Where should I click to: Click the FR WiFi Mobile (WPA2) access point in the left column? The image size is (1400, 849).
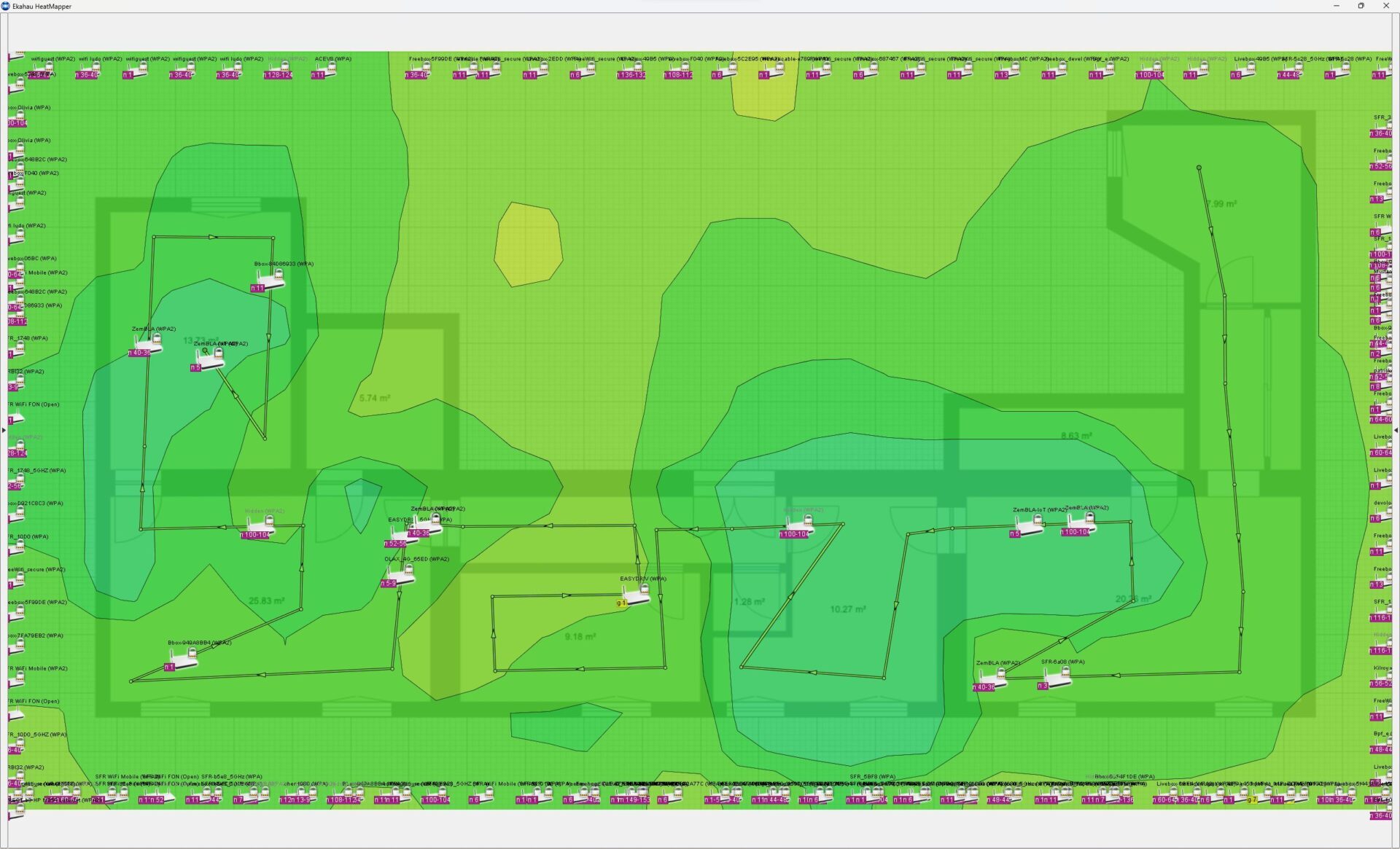16,680
